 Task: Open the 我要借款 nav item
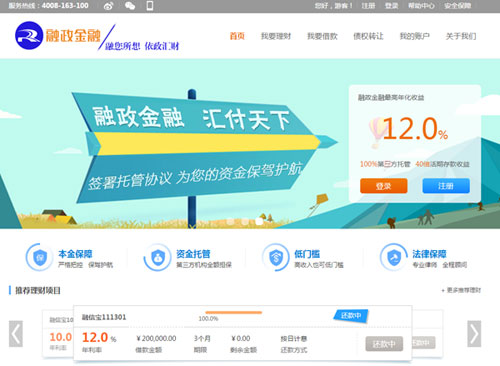point(322,36)
